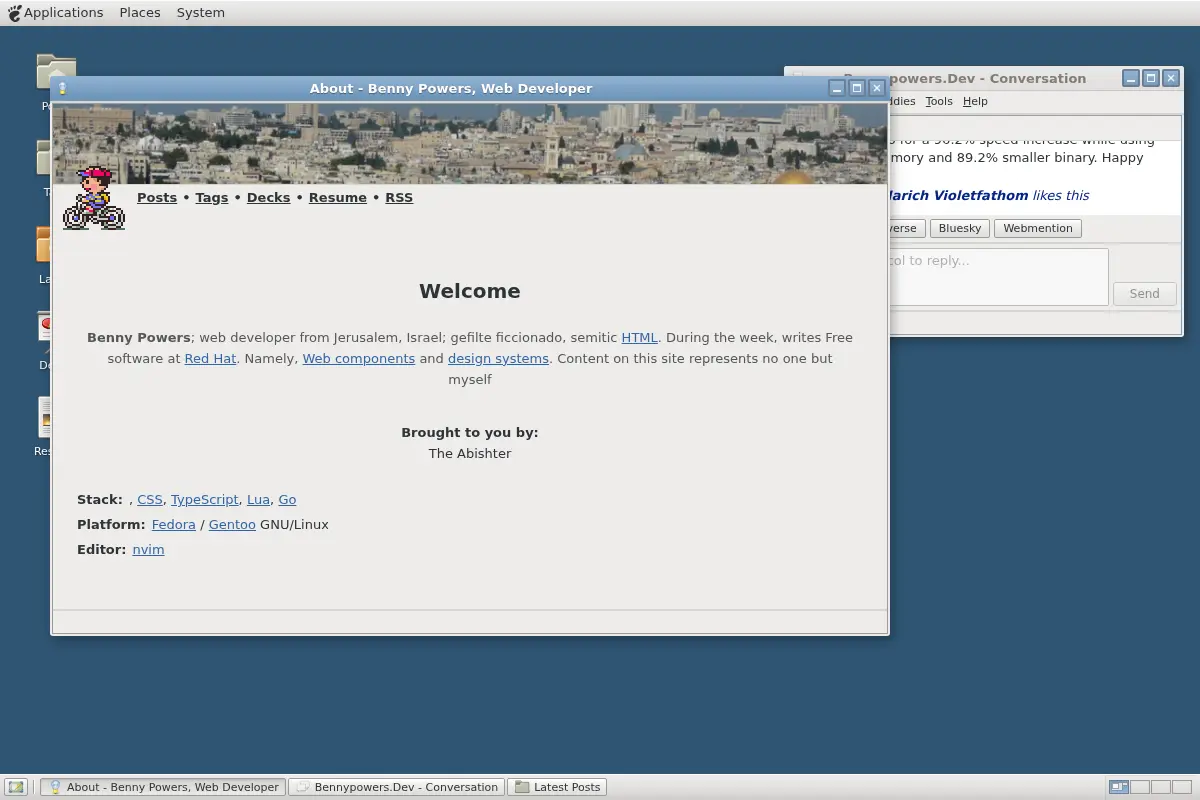Click the Bluesky button
Image resolution: width=1200 pixels, height=800 pixels.
[x=960, y=228]
